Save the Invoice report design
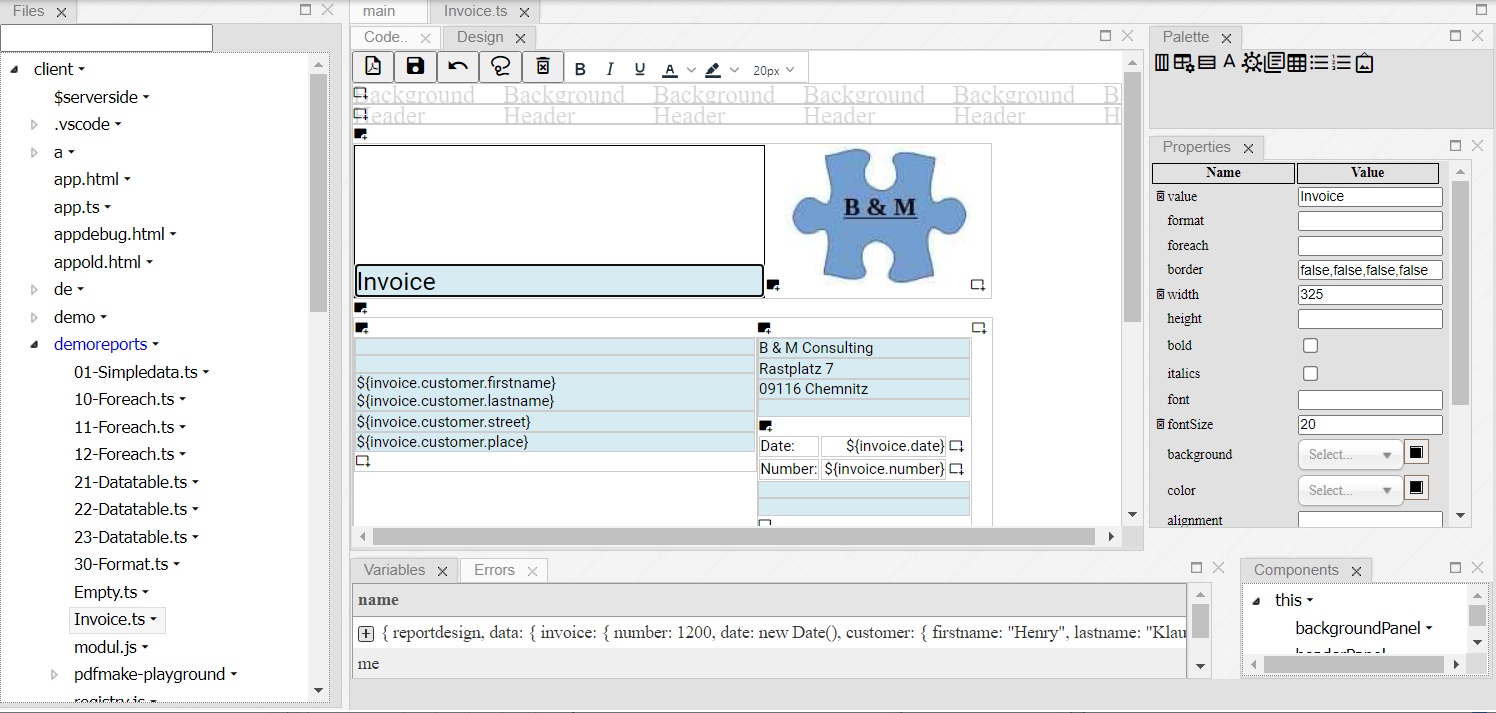This screenshot has width=1496, height=713. tap(415, 66)
